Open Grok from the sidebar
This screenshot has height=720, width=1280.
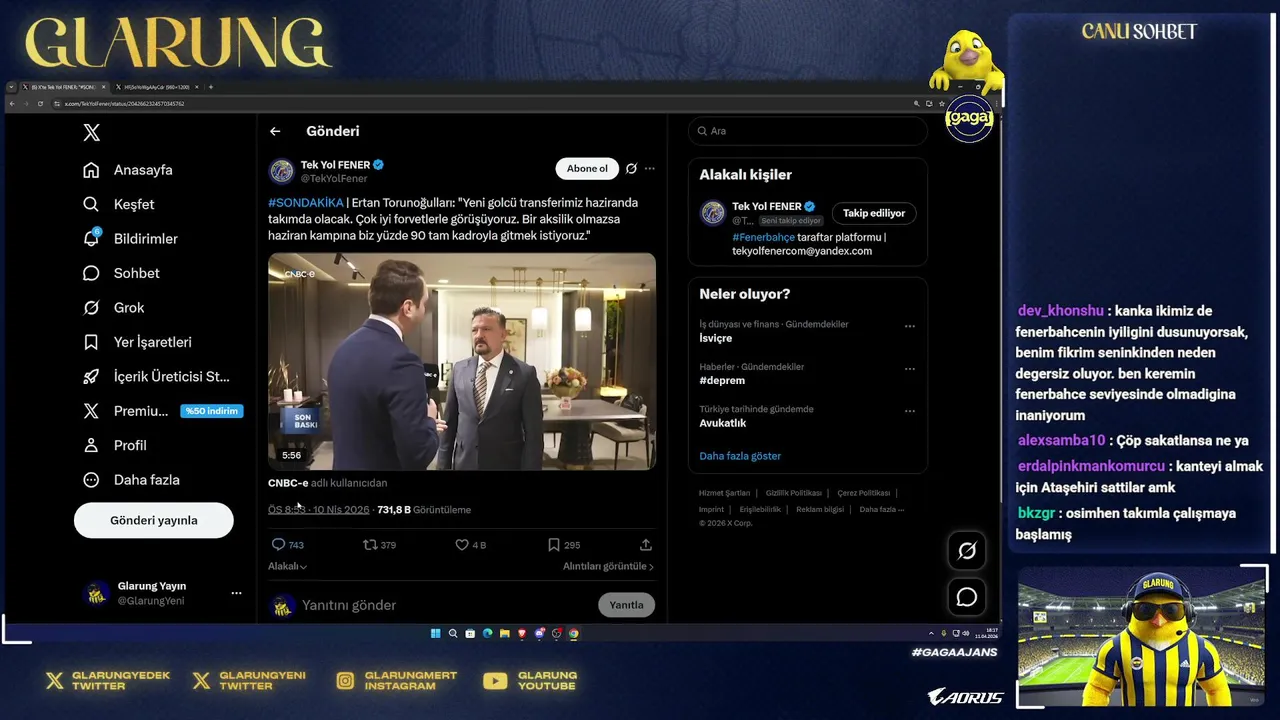click(x=113, y=307)
